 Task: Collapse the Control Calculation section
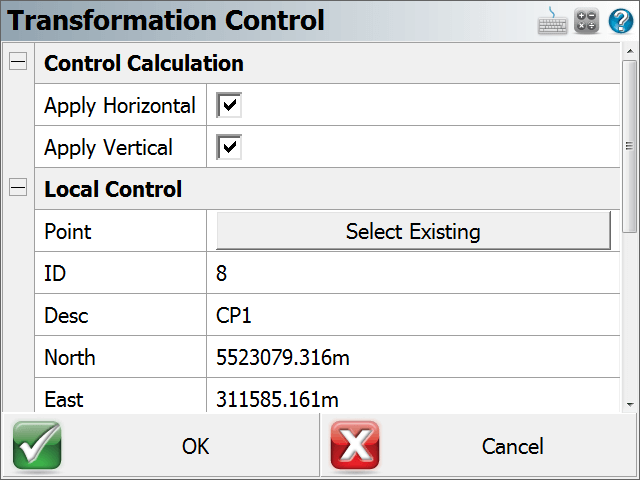tap(18, 62)
